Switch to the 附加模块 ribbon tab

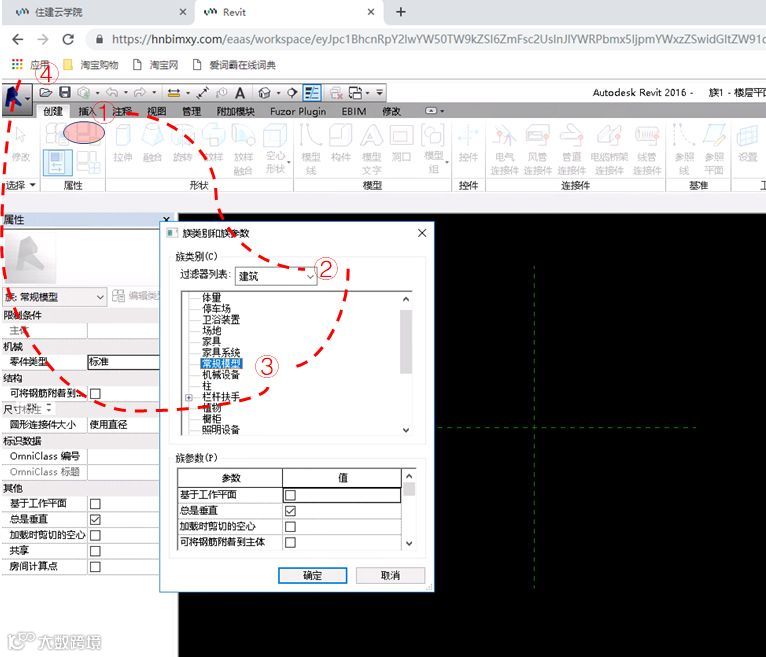[x=235, y=111]
